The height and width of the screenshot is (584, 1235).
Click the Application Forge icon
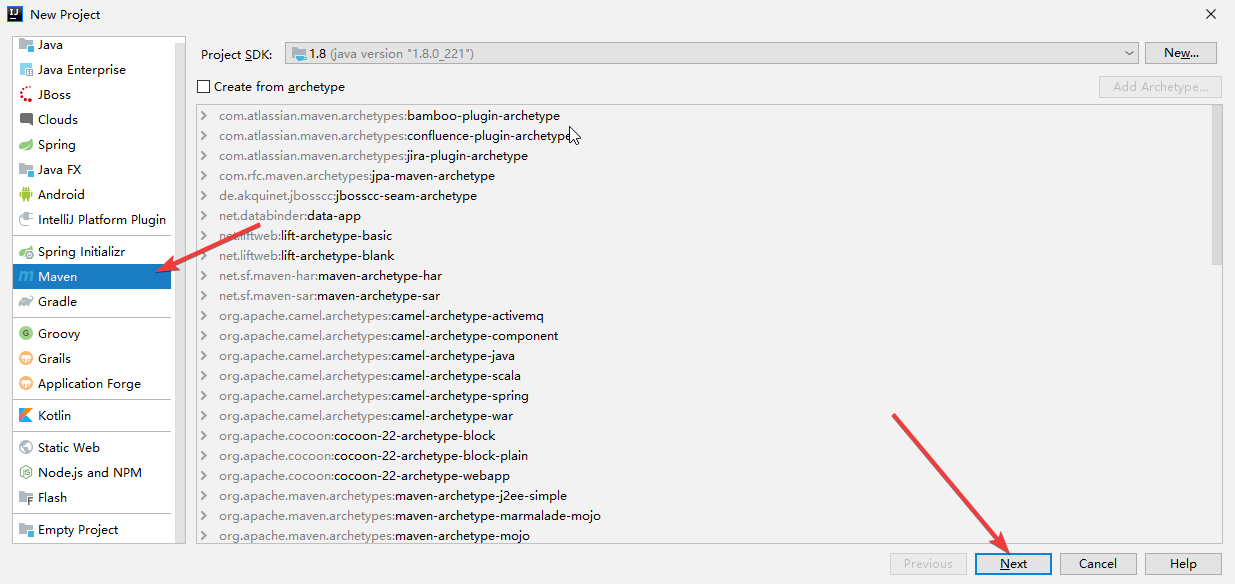pos(27,384)
